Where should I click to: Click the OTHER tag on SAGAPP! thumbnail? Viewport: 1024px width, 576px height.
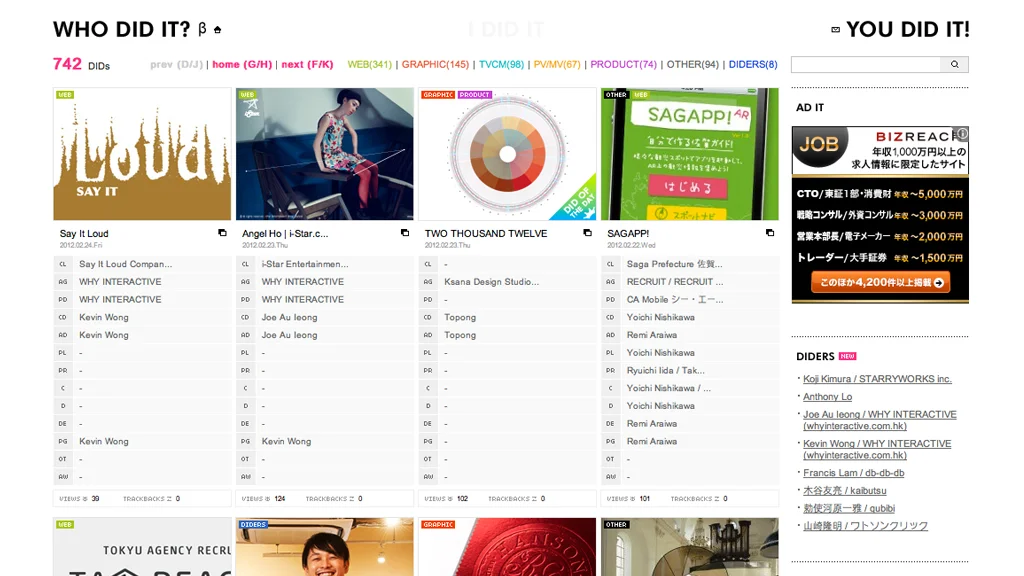pyautogui.click(x=616, y=95)
